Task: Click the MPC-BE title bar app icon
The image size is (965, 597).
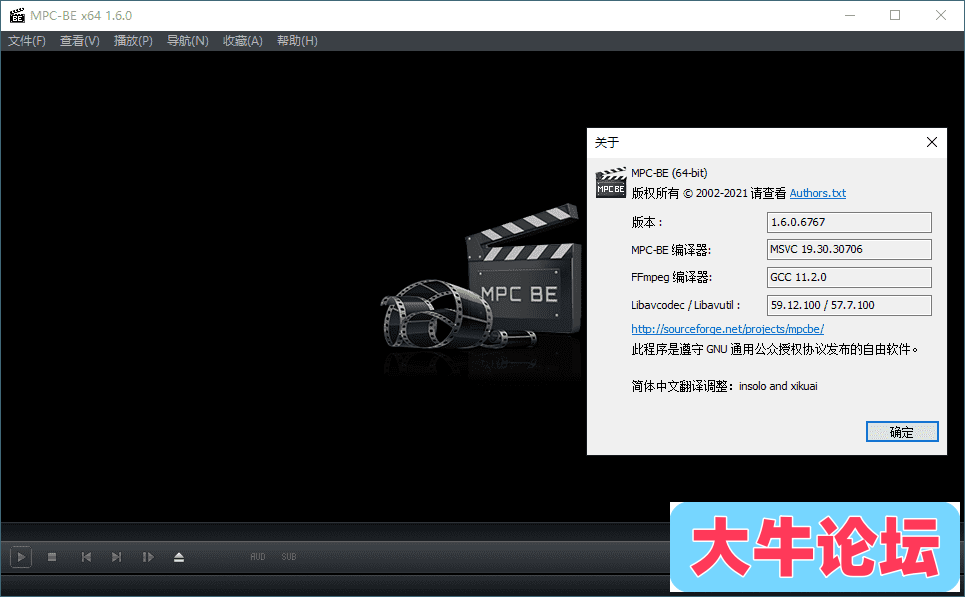Action: click(17, 15)
